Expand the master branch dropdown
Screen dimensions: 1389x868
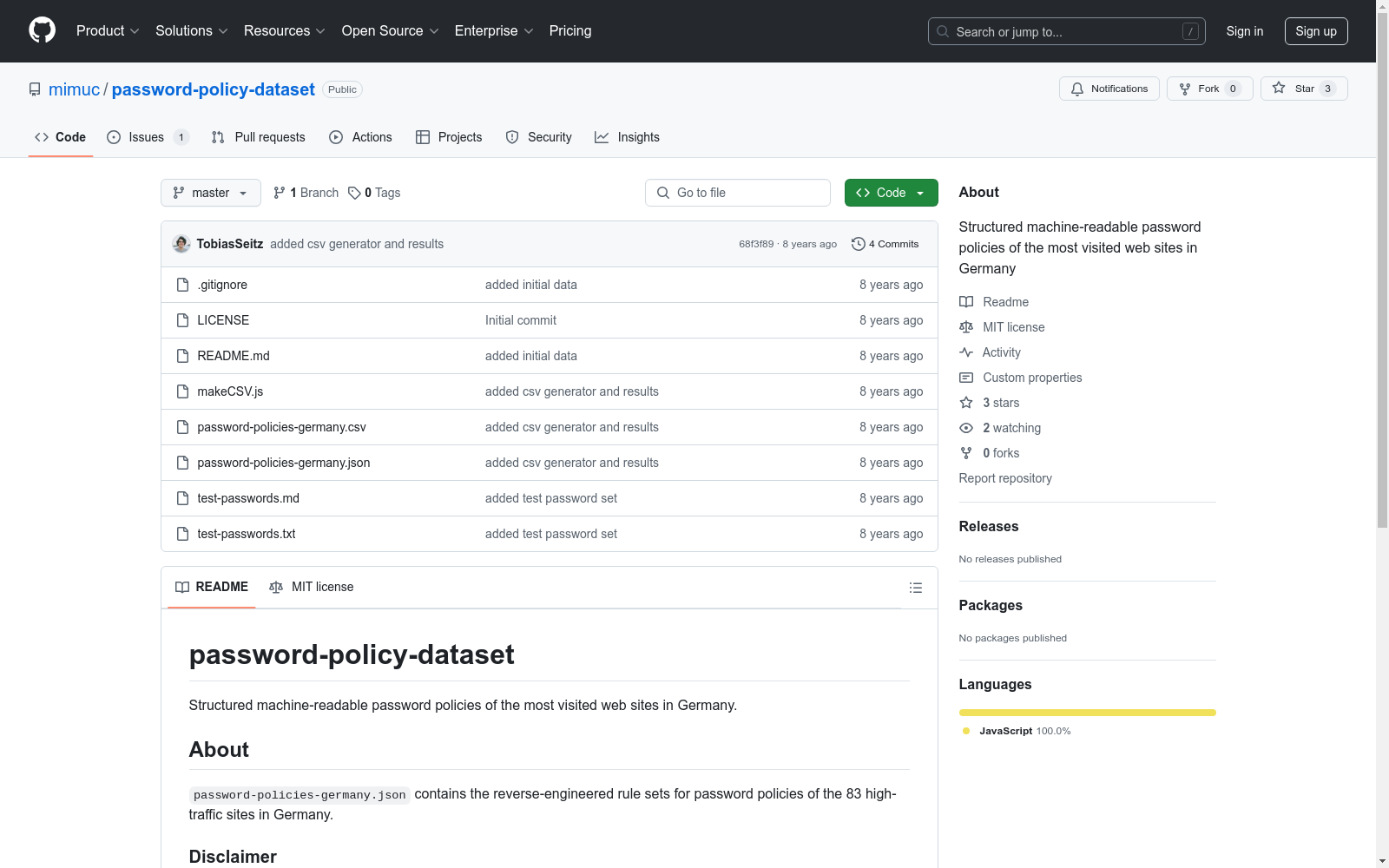click(x=210, y=193)
